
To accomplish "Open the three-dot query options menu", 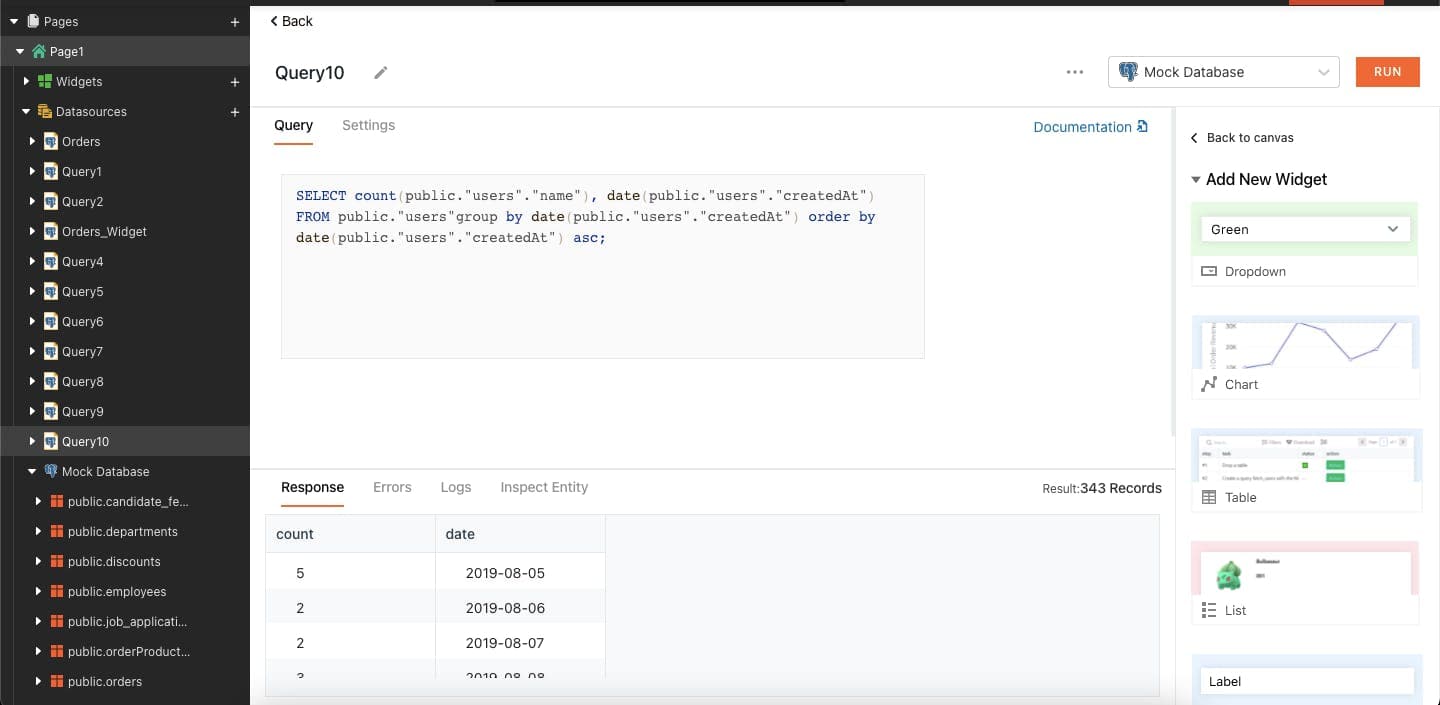I will 1075,72.
